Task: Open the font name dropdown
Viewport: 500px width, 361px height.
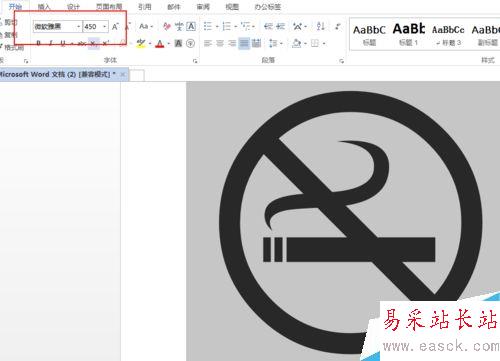Action: (79, 26)
